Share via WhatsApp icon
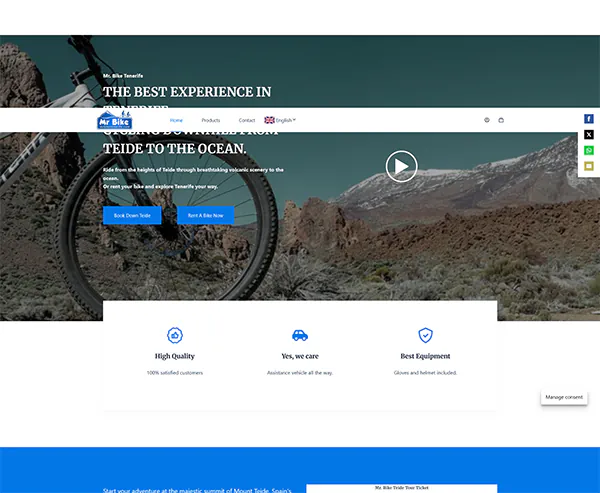This screenshot has width=600, height=493. click(x=589, y=150)
